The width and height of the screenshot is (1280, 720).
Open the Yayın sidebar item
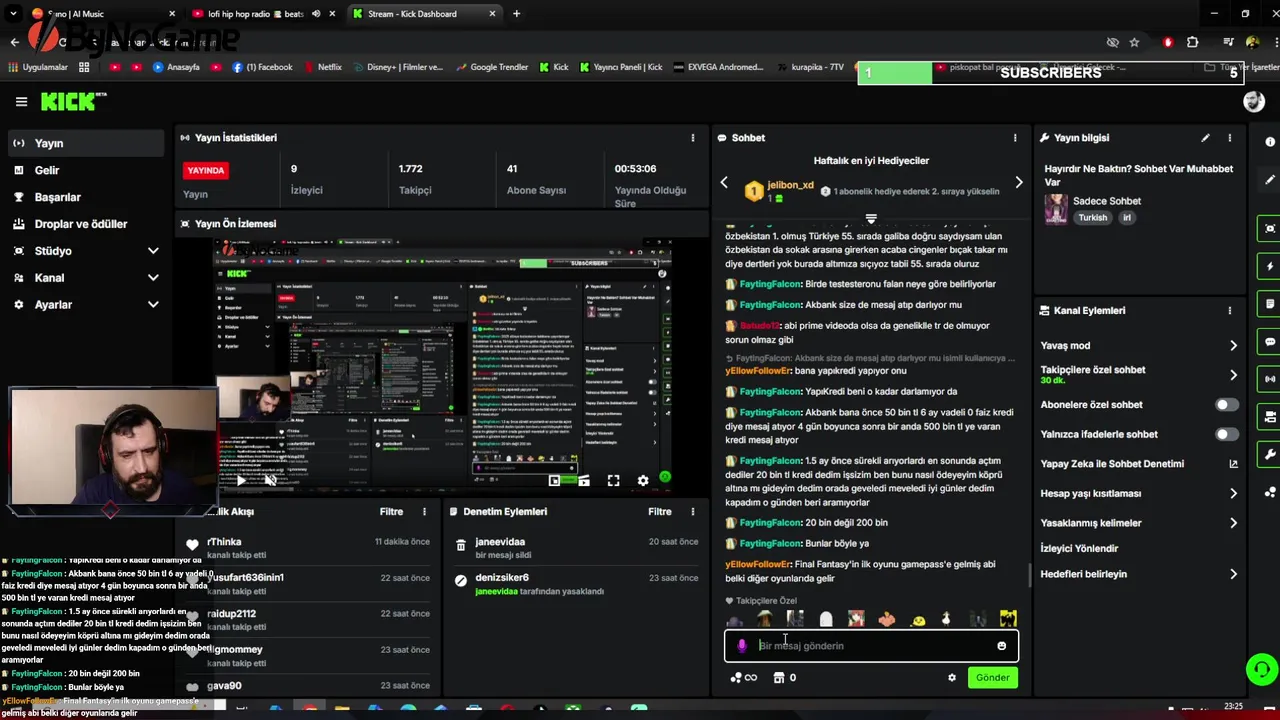[x=86, y=143]
